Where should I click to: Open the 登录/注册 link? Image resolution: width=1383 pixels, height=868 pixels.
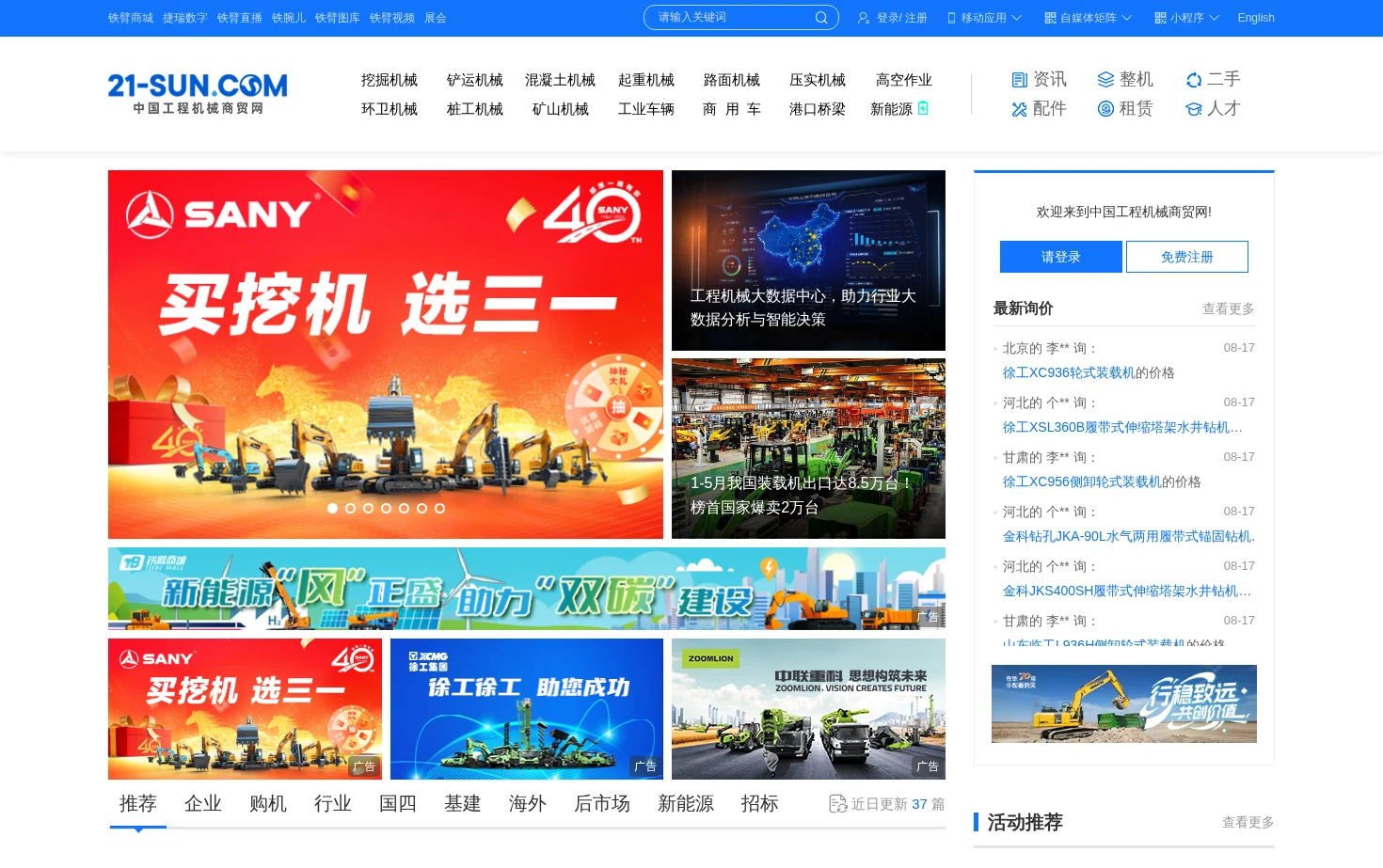click(x=901, y=18)
